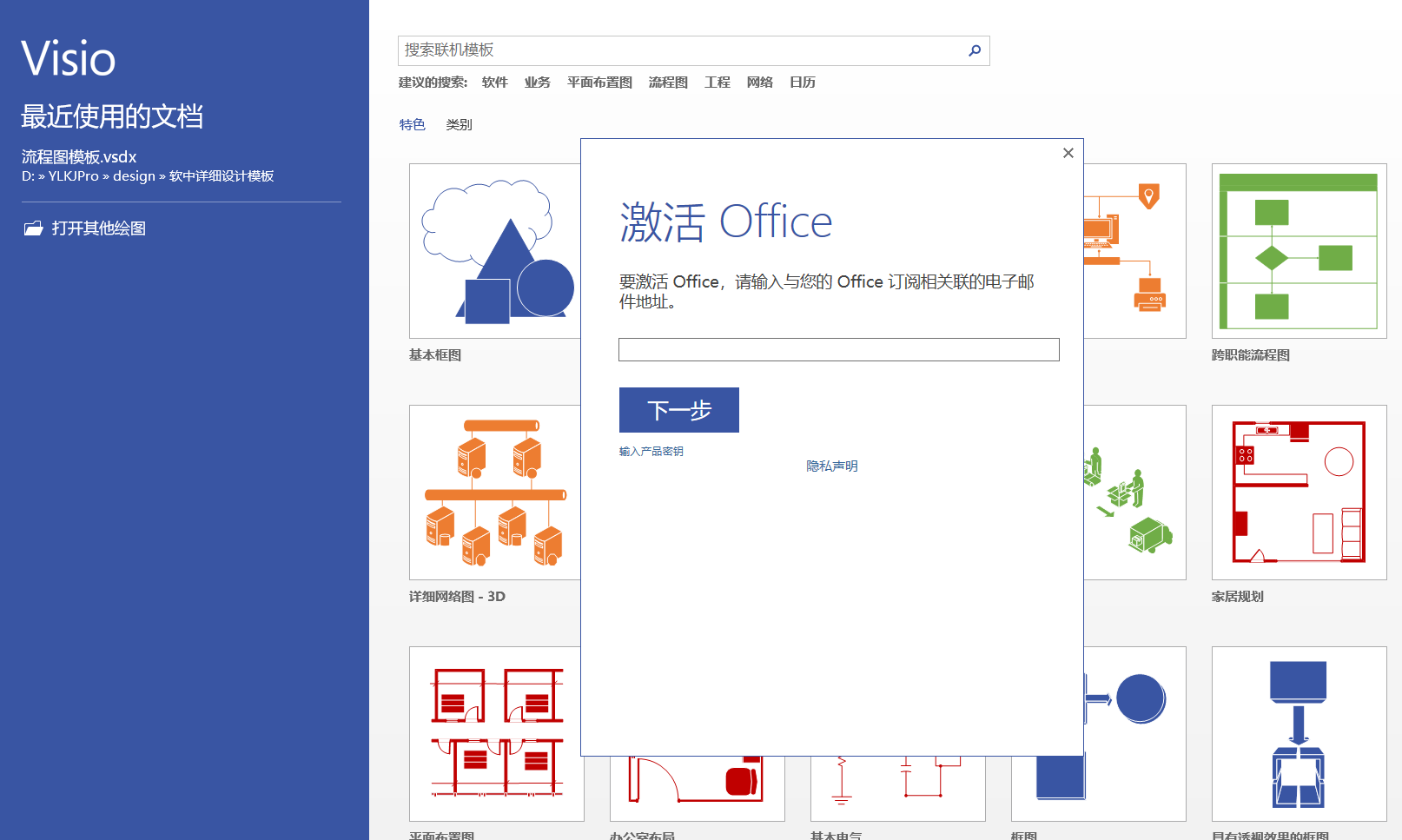The height and width of the screenshot is (840, 1402).
Task: Click the 详细网络图 - 3D label
Action: tap(457, 597)
